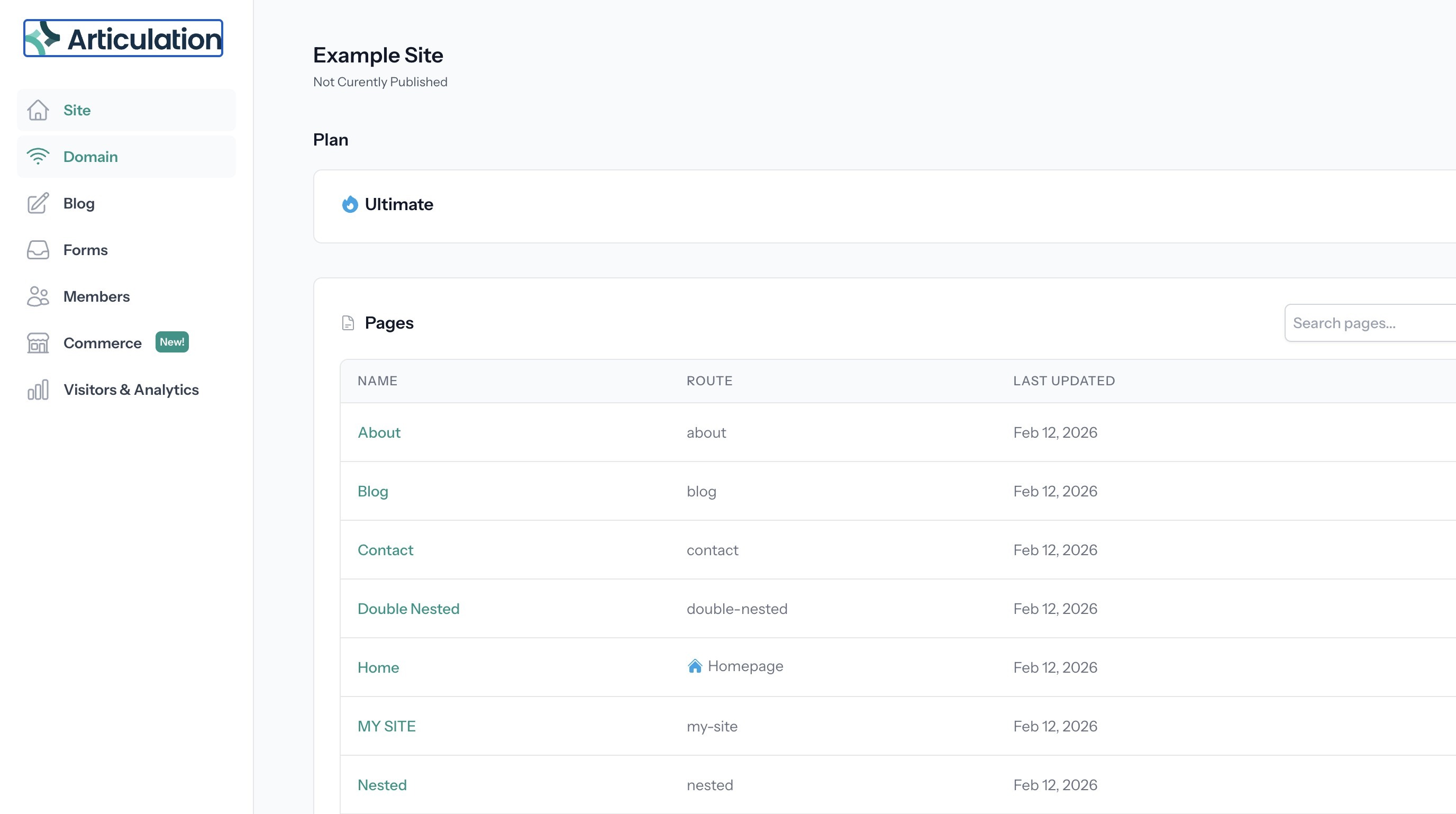The image size is (1456, 814).
Task: Go to Visitors & Analytics section
Action: tap(131, 390)
